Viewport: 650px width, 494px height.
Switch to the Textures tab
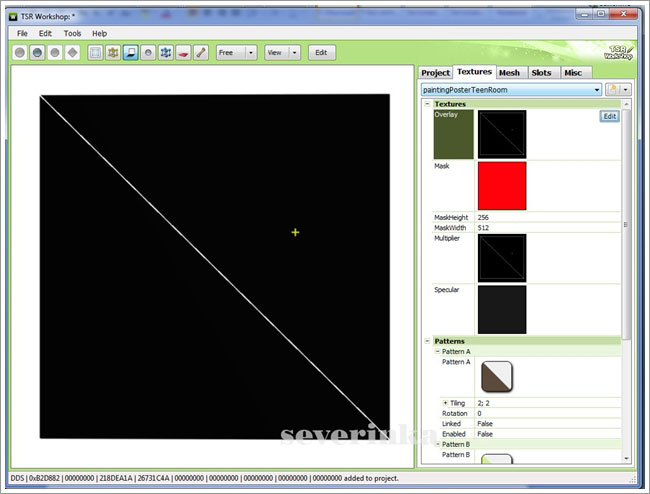pyautogui.click(x=474, y=72)
